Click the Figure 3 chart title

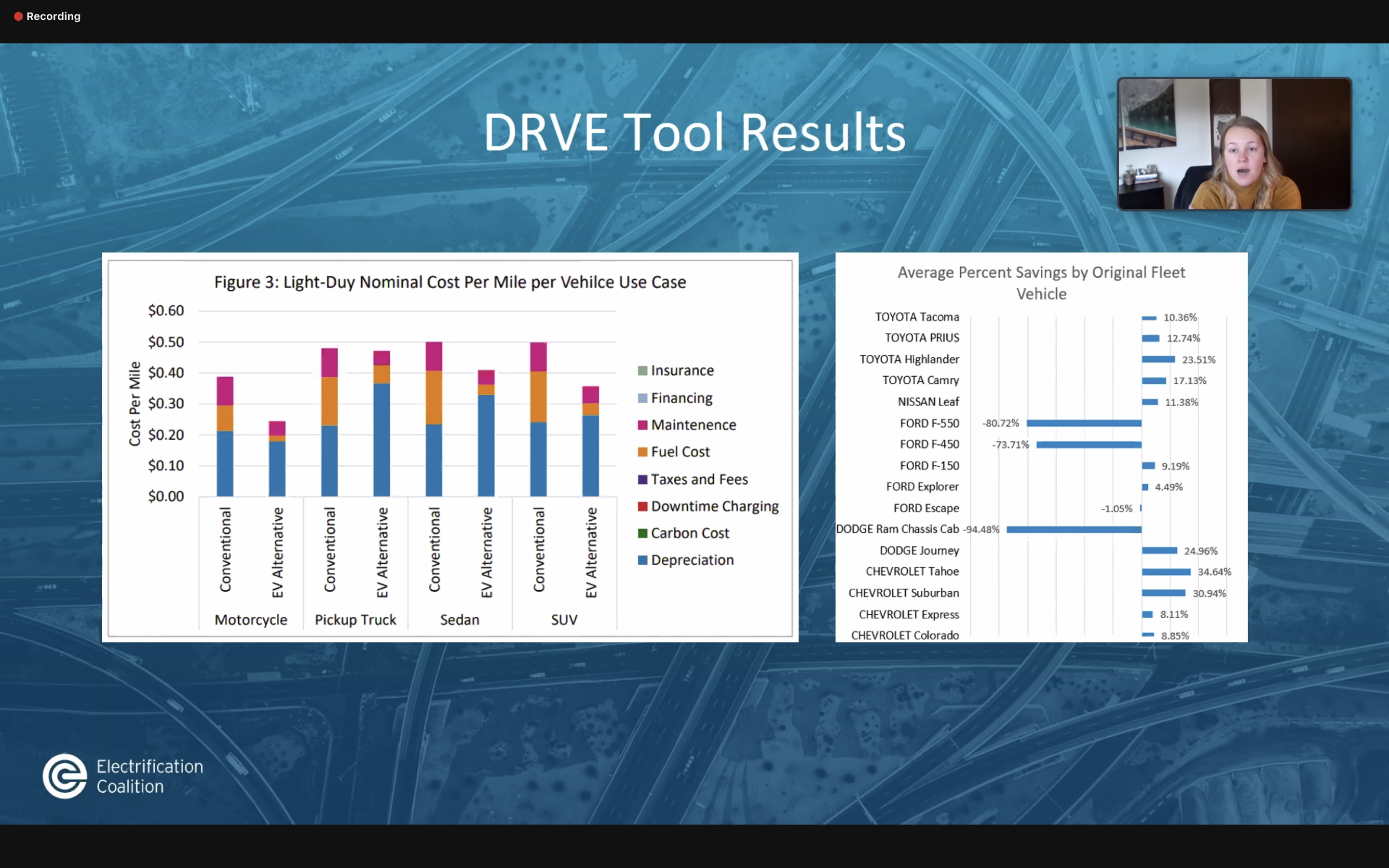point(450,282)
